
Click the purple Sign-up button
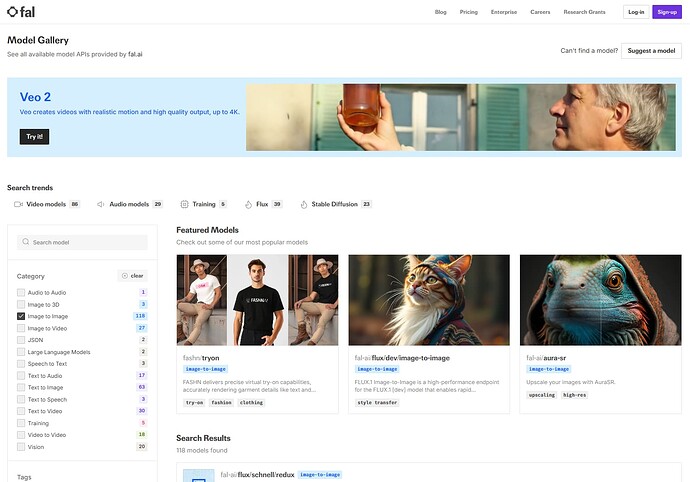(667, 12)
